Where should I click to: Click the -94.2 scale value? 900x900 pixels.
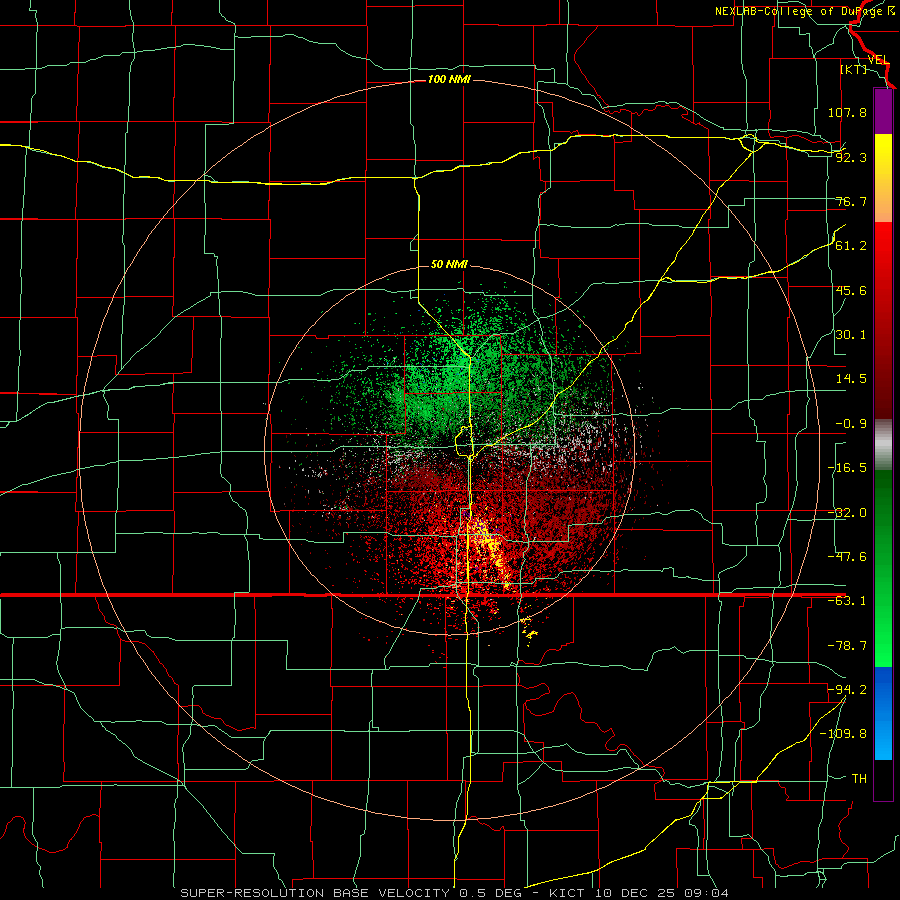click(x=847, y=689)
